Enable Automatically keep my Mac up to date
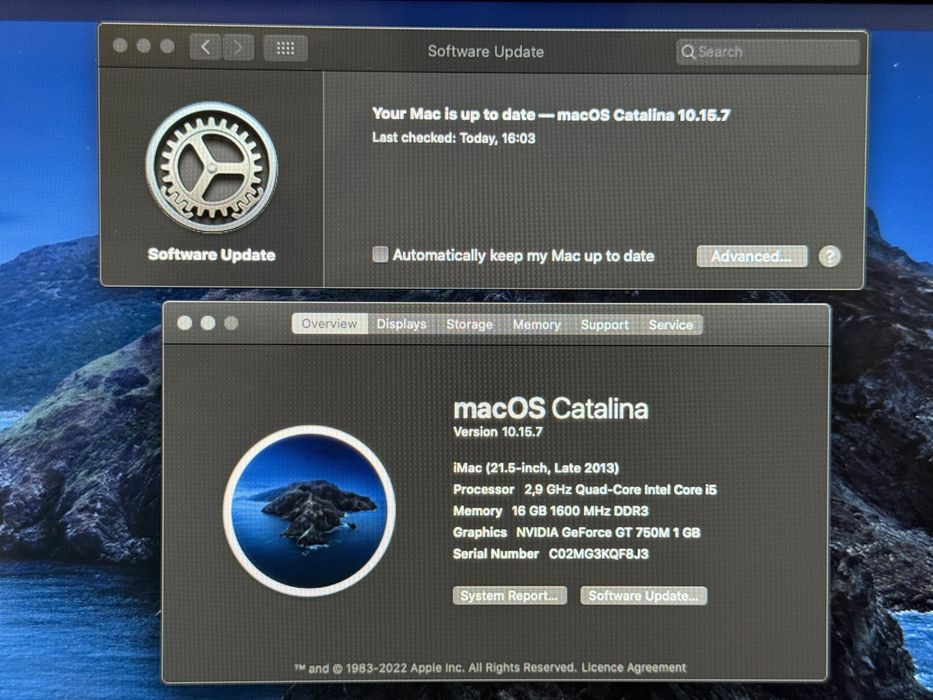Viewport: 933px width, 700px height. (380, 255)
